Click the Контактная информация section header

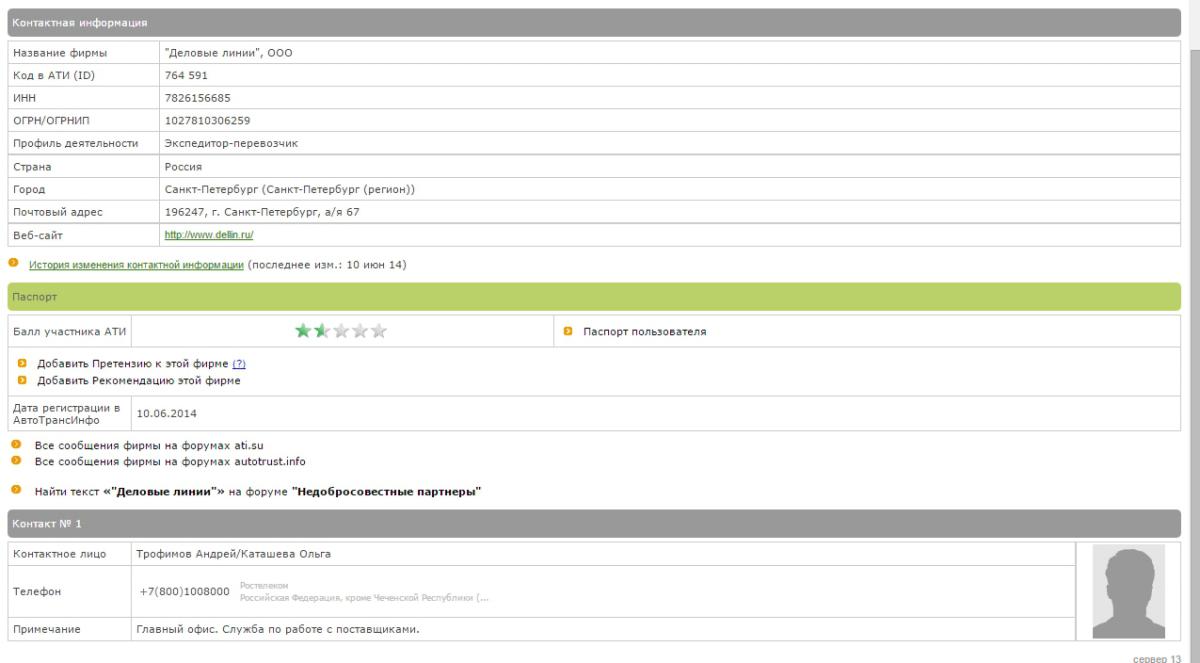coord(594,23)
